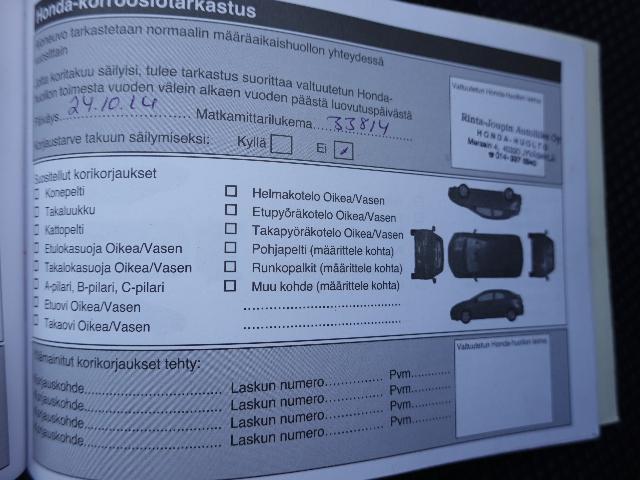640x480 pixels.
Task: Check the Kattopelti box
Action: tap(37, 230)
